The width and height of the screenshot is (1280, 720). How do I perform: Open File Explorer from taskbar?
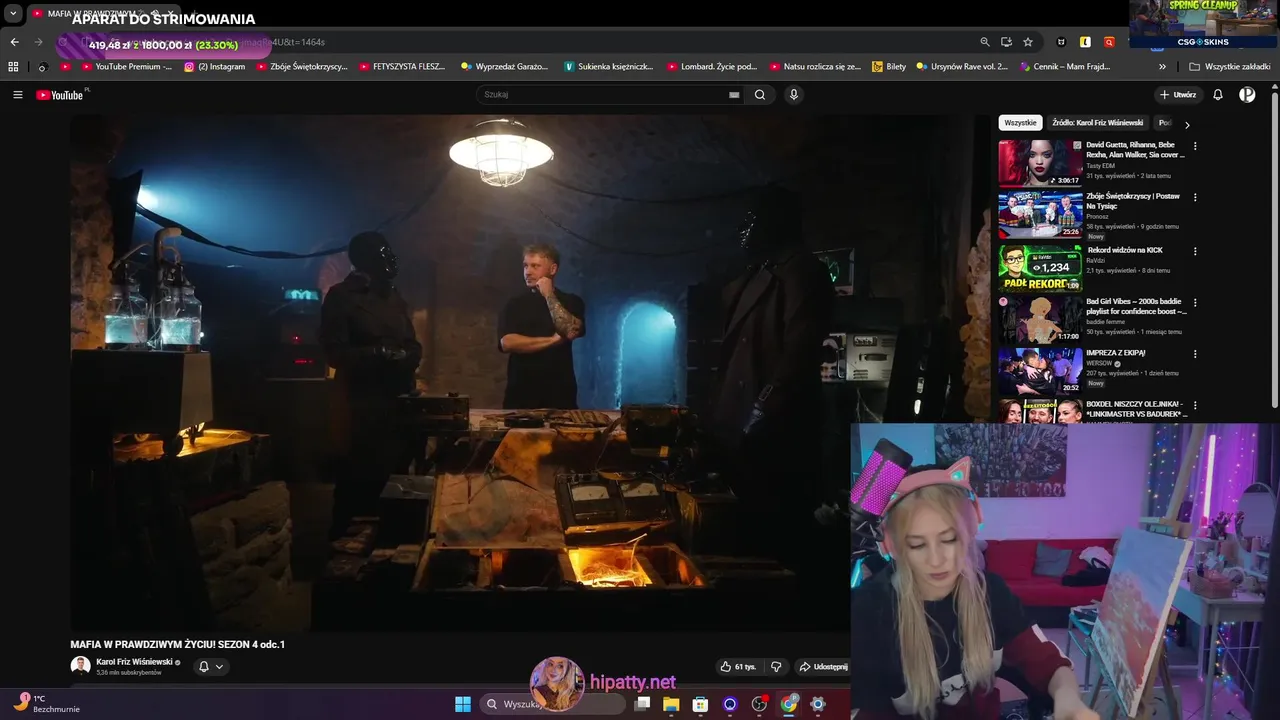tap(671, 704)
